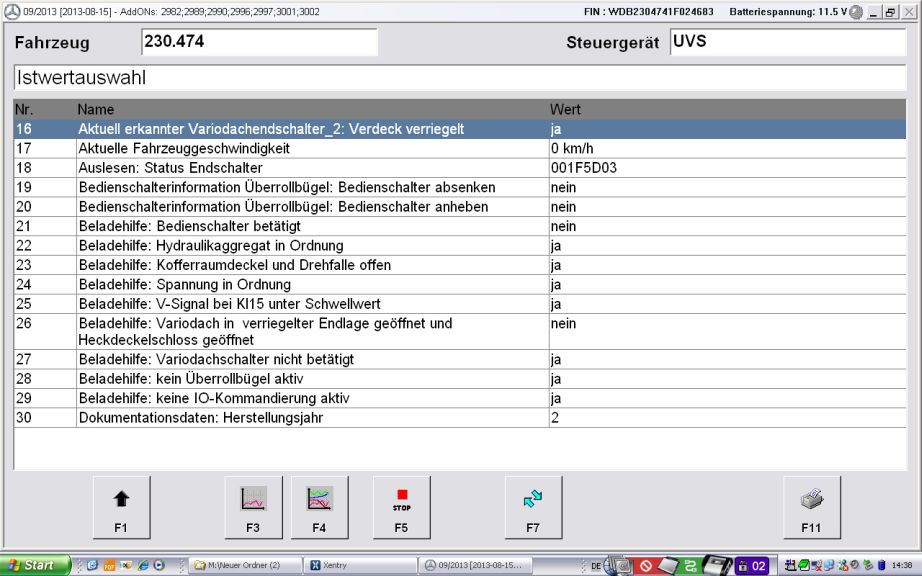The width and height of the screenshot is (922, 576).
Task: Open the Windows Start menu
Action: pyautogui.click(x=35, y=565)
